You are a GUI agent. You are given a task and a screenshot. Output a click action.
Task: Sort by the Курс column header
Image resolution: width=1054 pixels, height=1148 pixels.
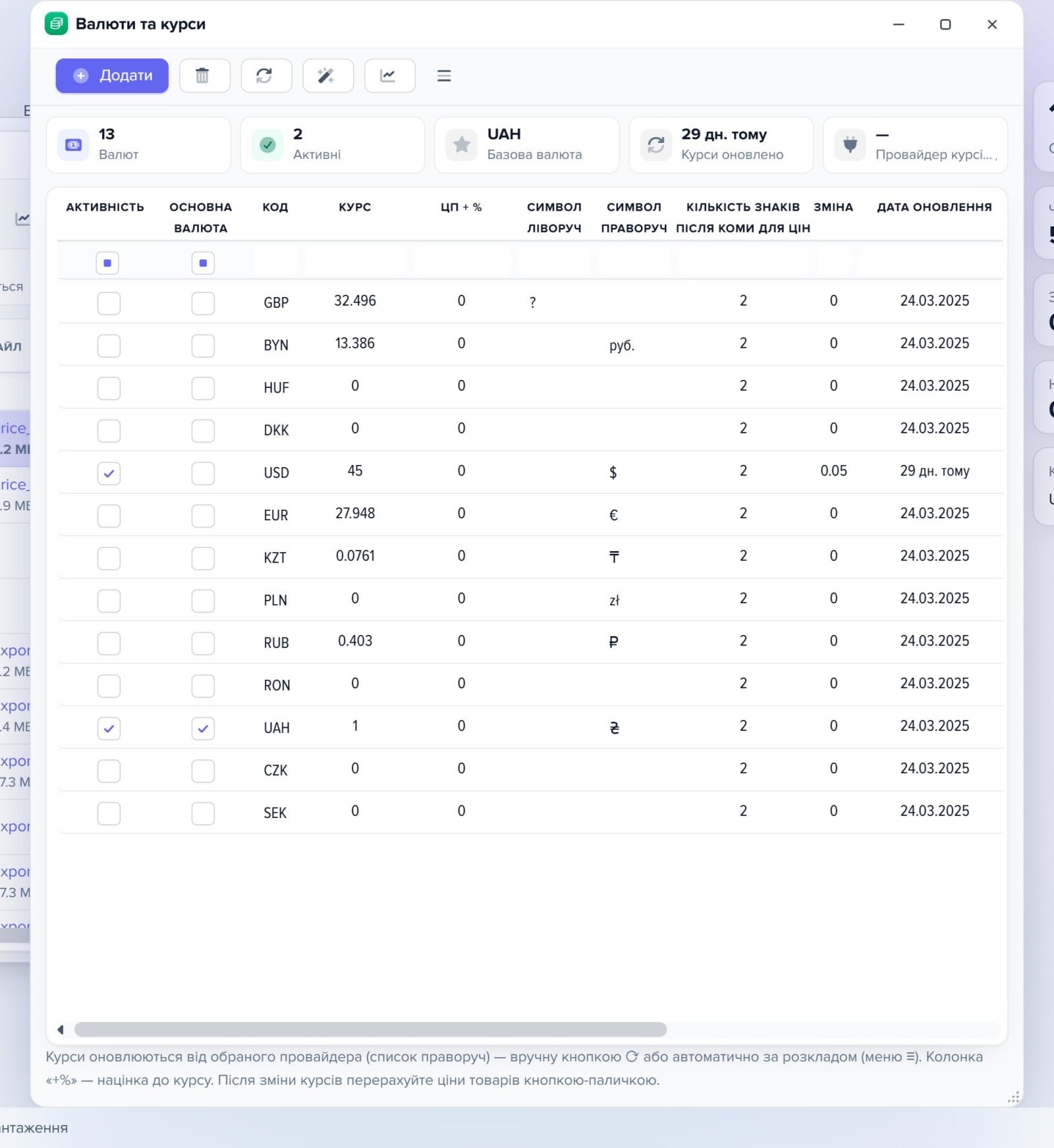(x=355, y=207)
